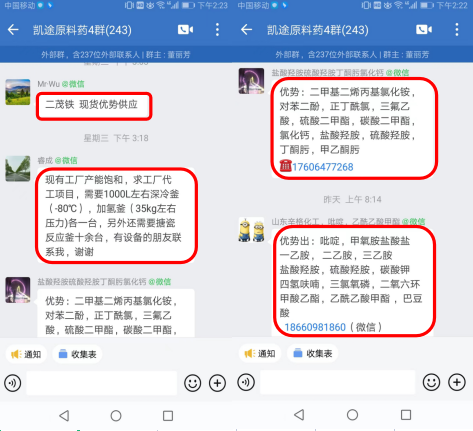Open the three-dot menu in left chat
Screen dimensions: 473x431
pyautogui.click(x=217, y=30)
